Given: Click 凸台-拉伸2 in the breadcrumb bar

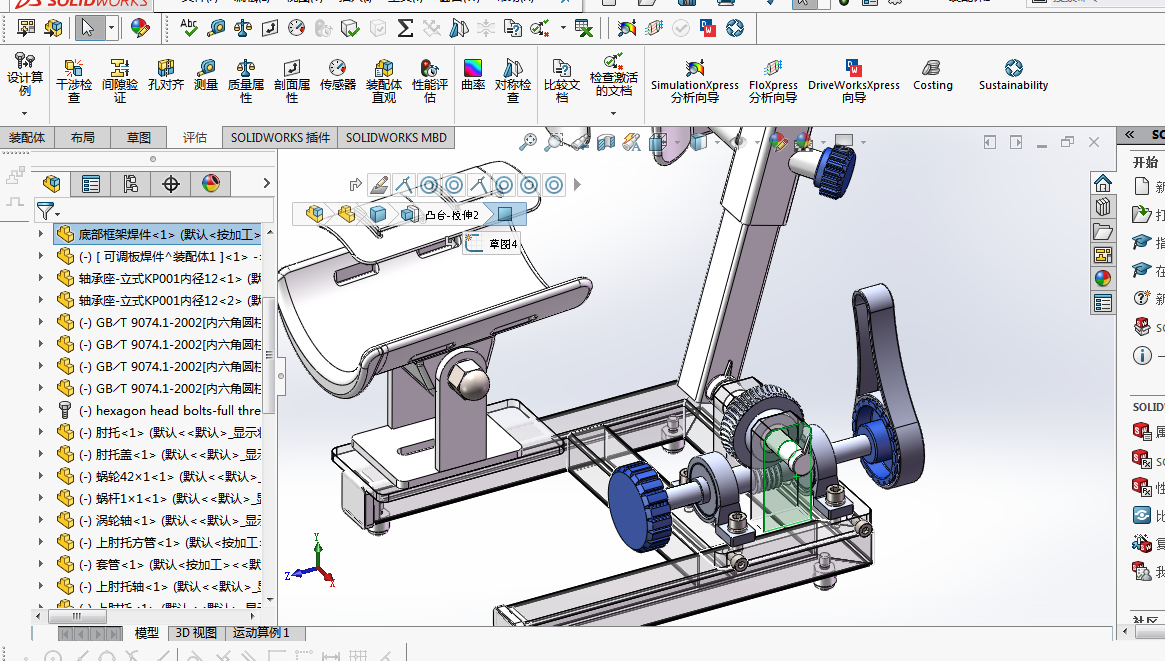Looking at the screenshot, I should point(451,214).
